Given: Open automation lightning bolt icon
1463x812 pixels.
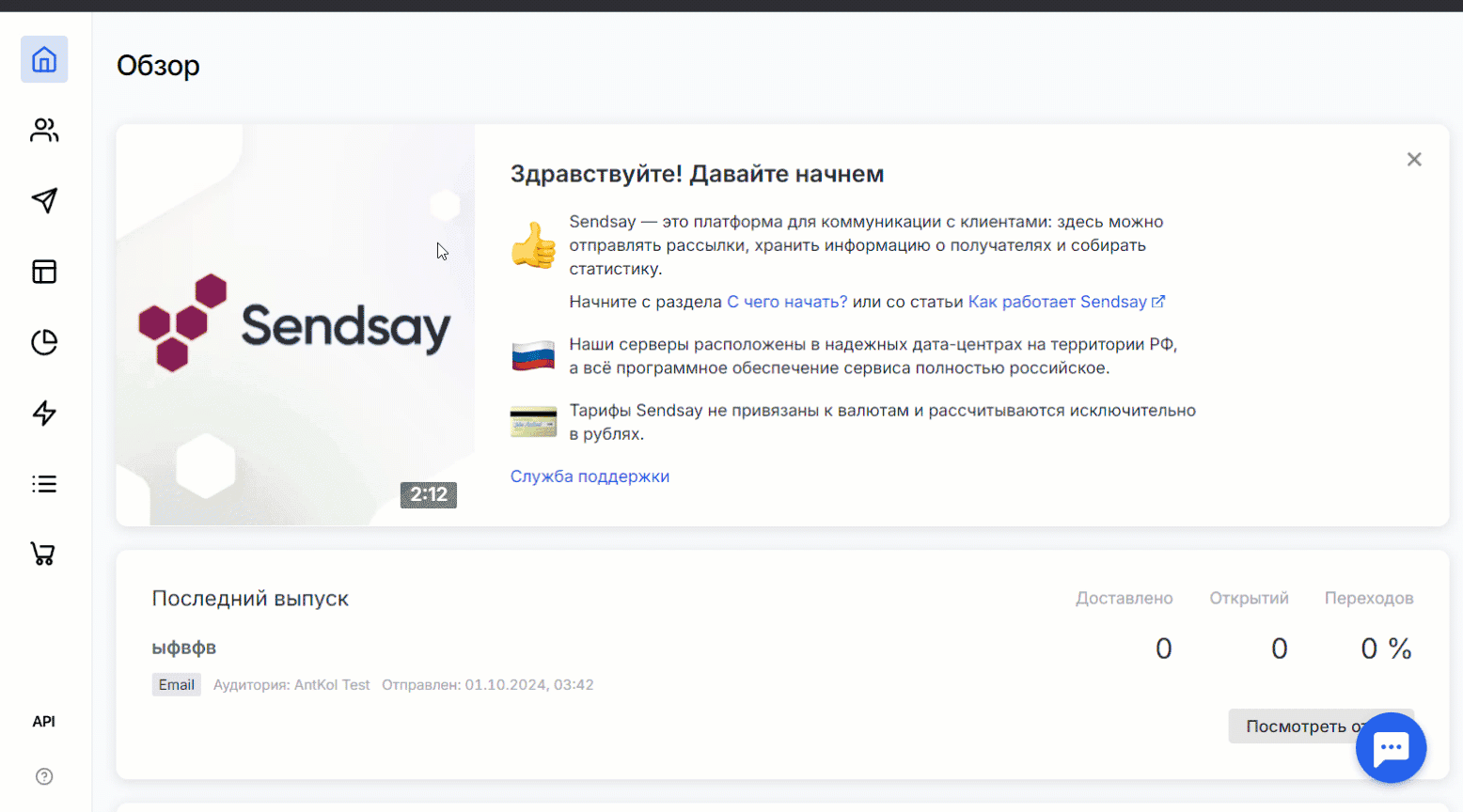Looking at the screenshot, I should pyautogui.click(x=44, y=413).
